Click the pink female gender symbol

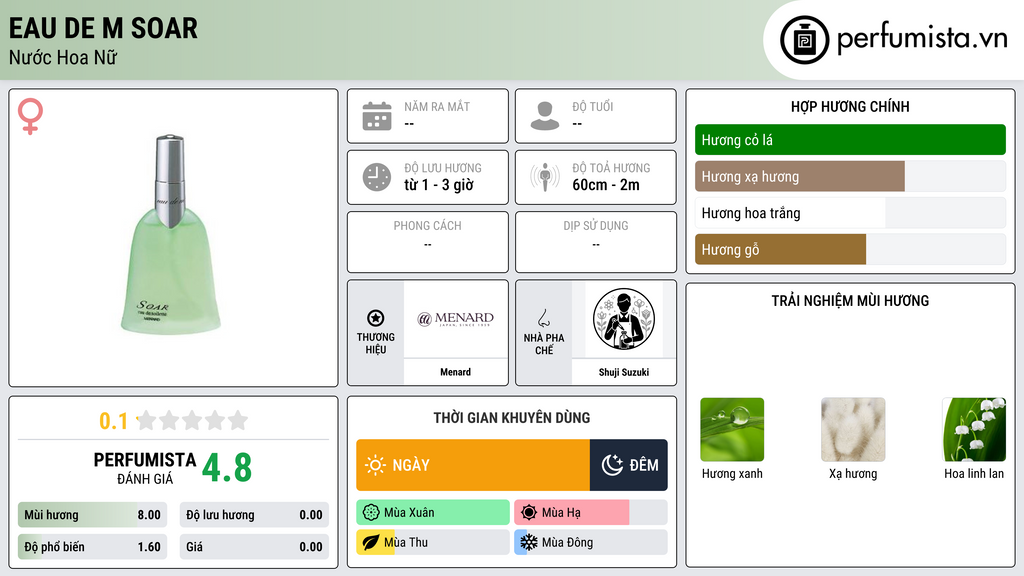[30, 116]
